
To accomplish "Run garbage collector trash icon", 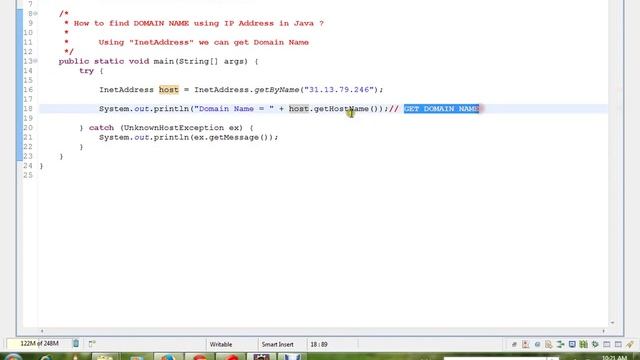I will (x=76, y=344).
